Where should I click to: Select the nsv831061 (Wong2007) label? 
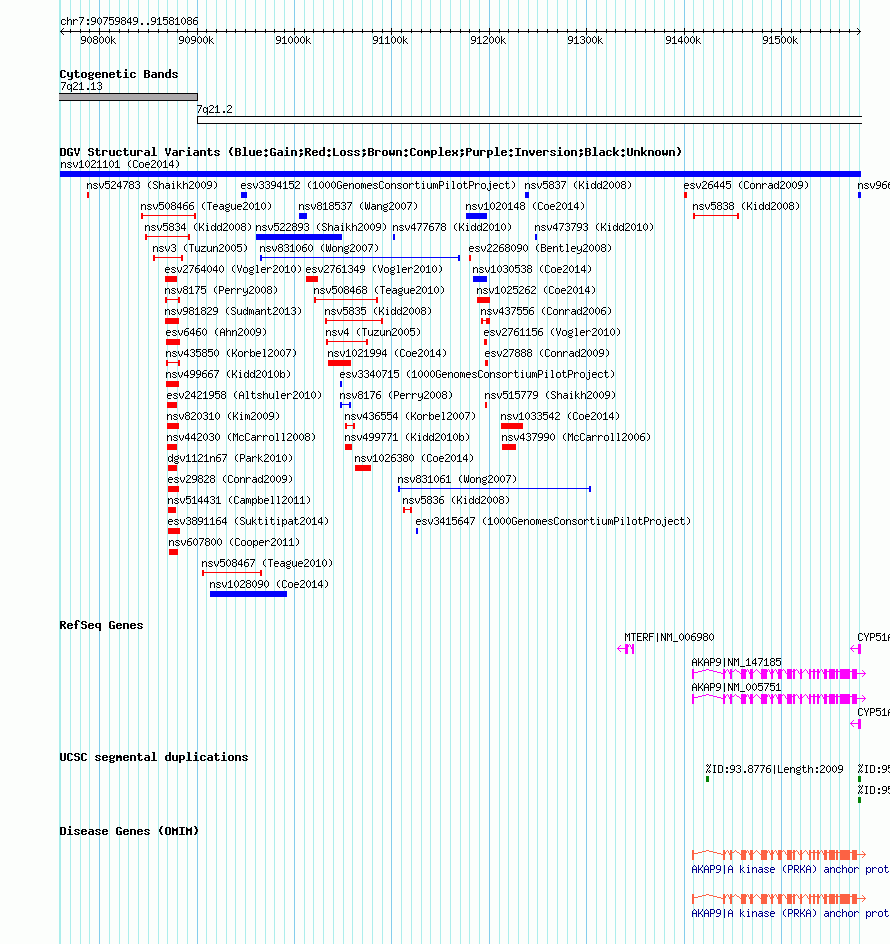click(457, 480)
